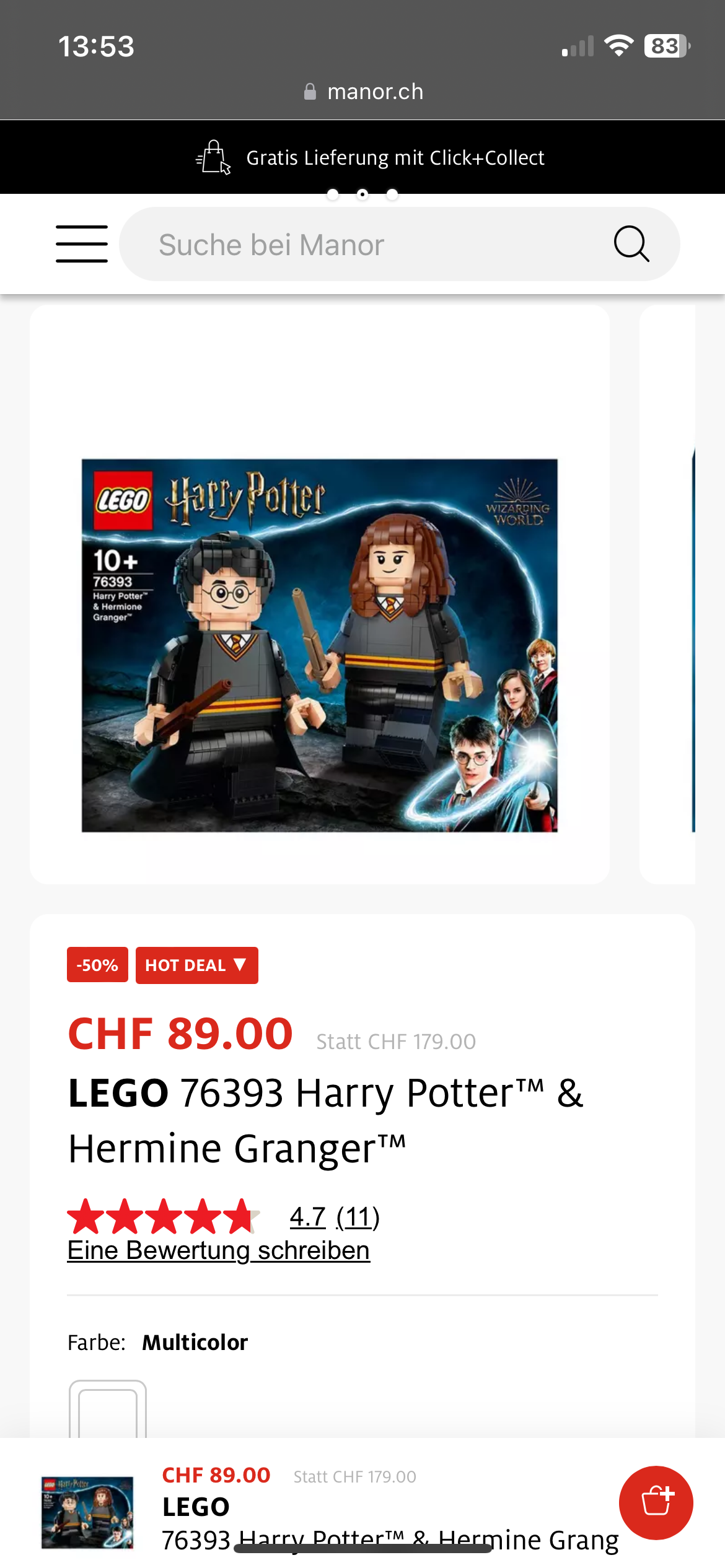Tap the small product thumbnail in bottom bar

(x=87, y=1512)
